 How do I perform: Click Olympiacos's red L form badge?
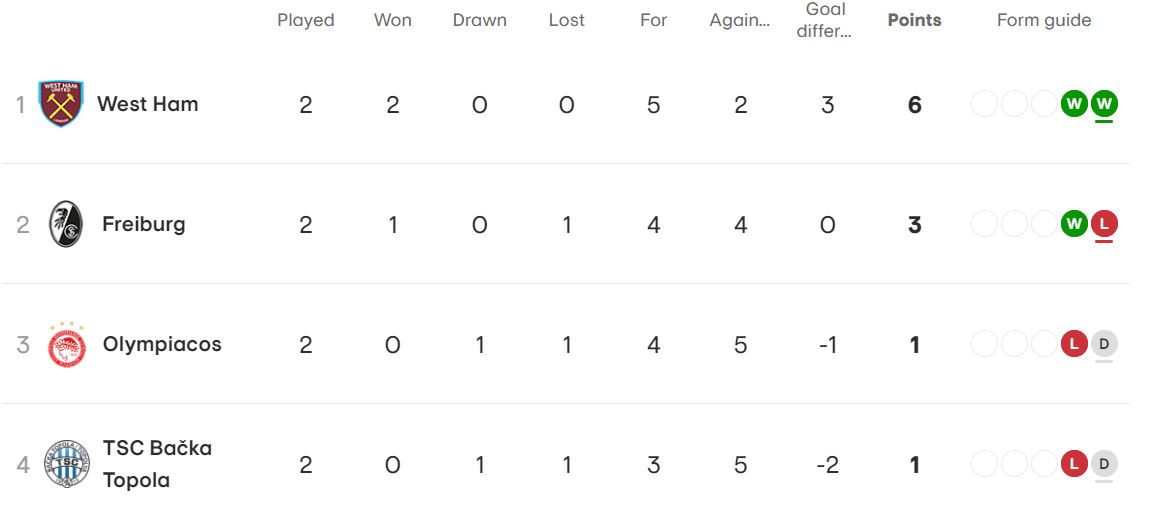(1074, 344)
